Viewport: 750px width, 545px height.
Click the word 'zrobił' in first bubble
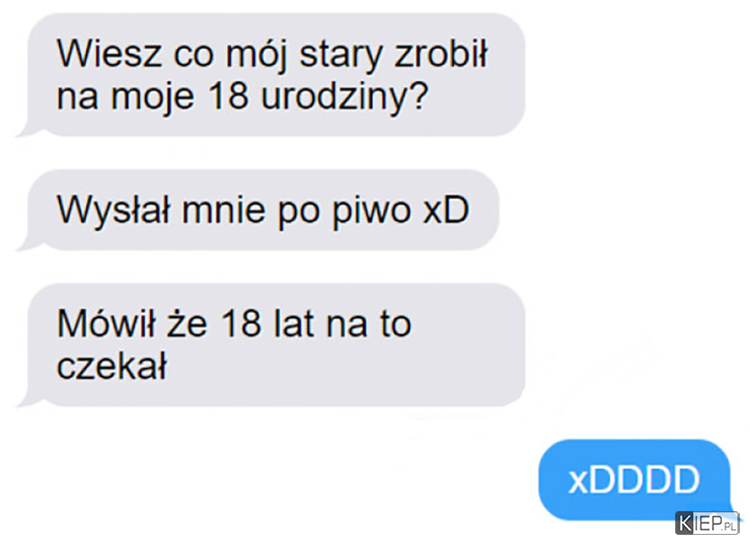pos(441,53)
